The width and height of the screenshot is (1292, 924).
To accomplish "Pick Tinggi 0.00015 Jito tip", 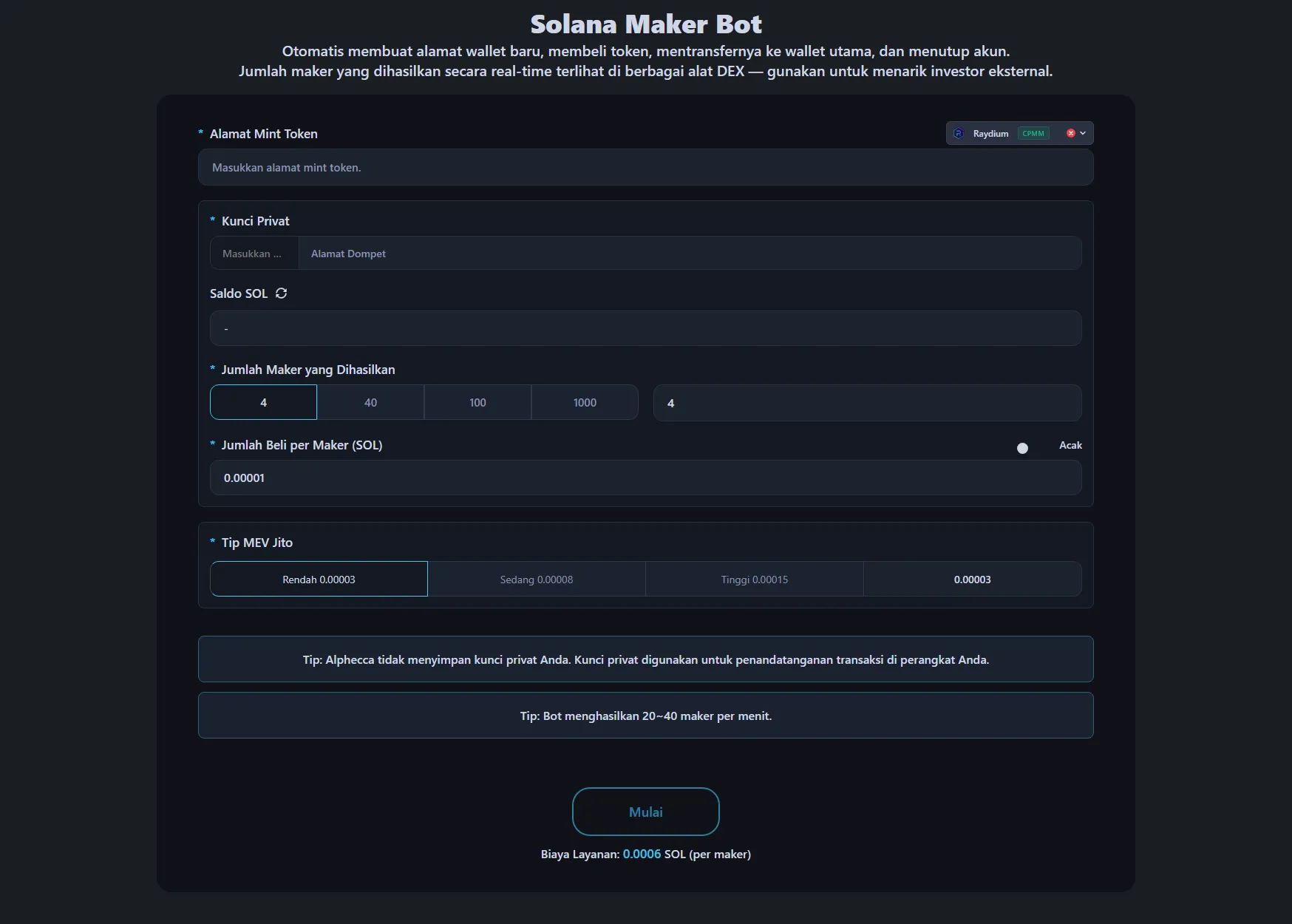I will 754,580.
